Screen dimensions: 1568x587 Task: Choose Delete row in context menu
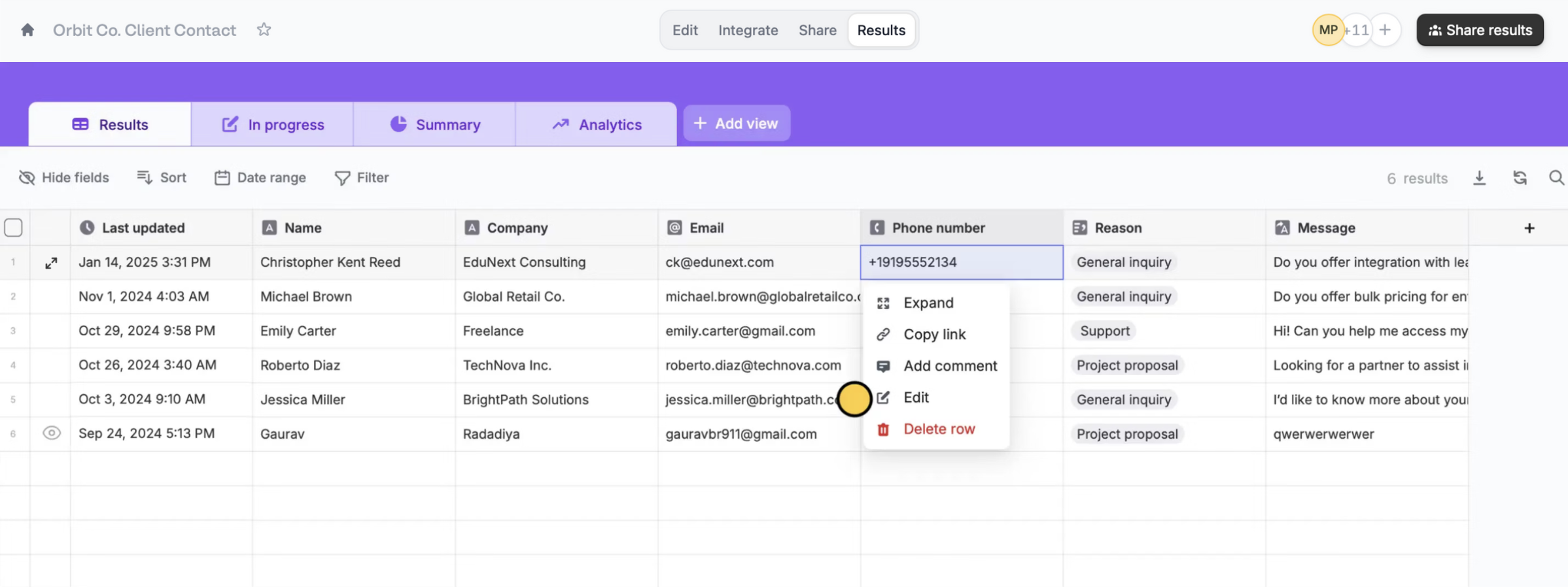pos(935,429)
